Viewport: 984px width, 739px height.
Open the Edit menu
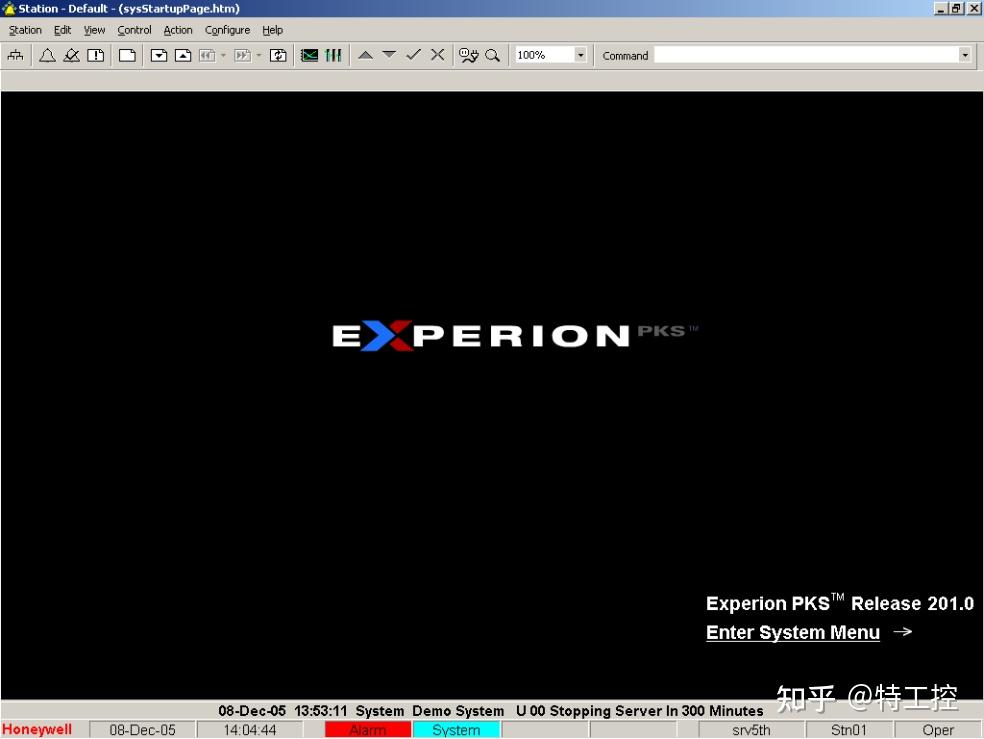[x=62, y=30]
